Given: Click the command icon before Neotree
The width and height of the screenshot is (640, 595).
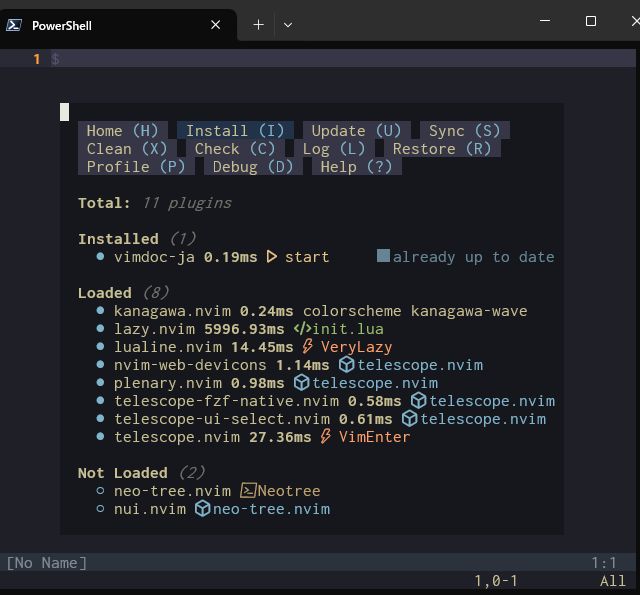Looking at the screenshot, I should click(248, 491).
